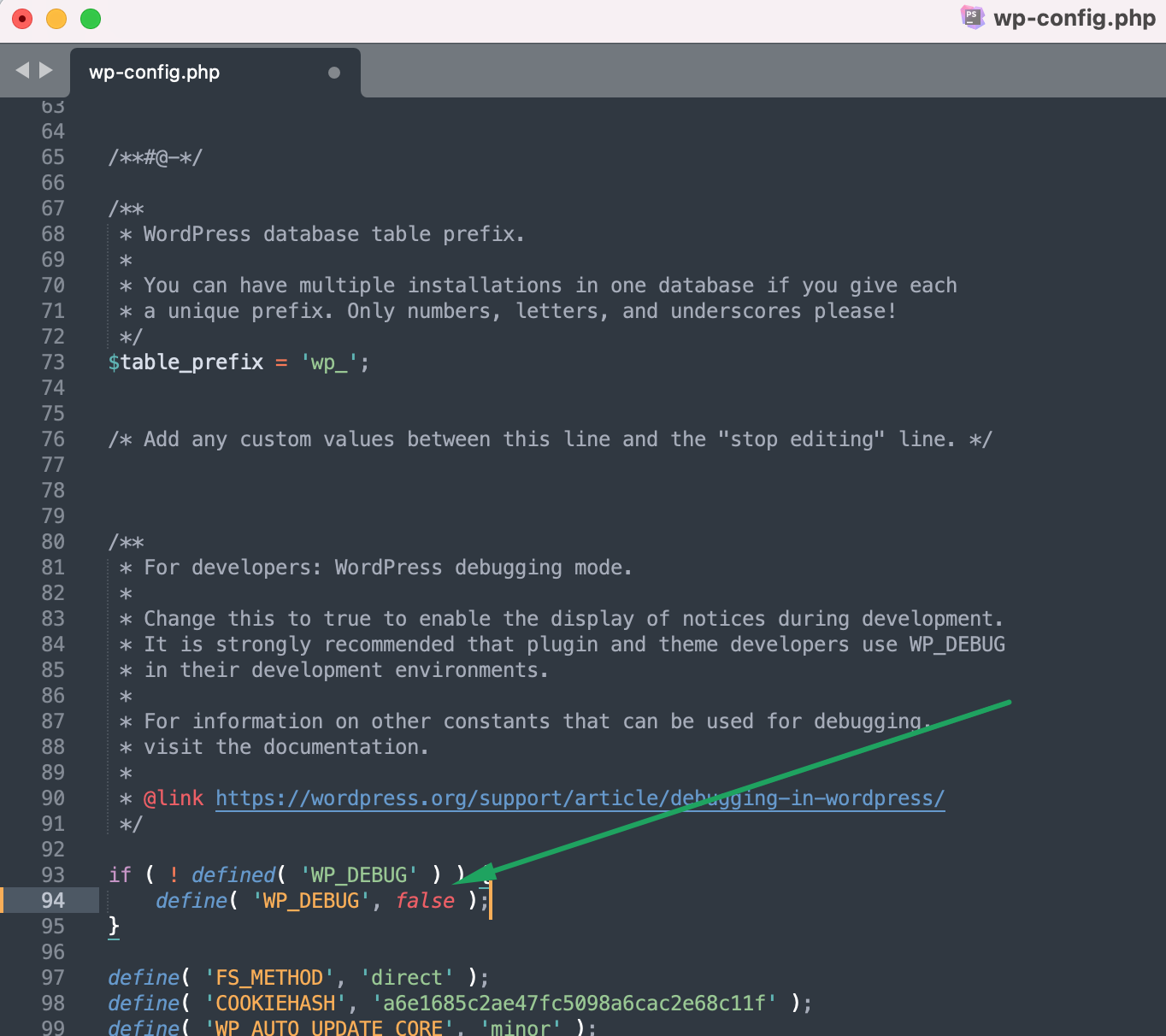The height and width of the screenshot is (1036, 1166).
Task: Click the closing brace on line 95
Action: point(114,927)
